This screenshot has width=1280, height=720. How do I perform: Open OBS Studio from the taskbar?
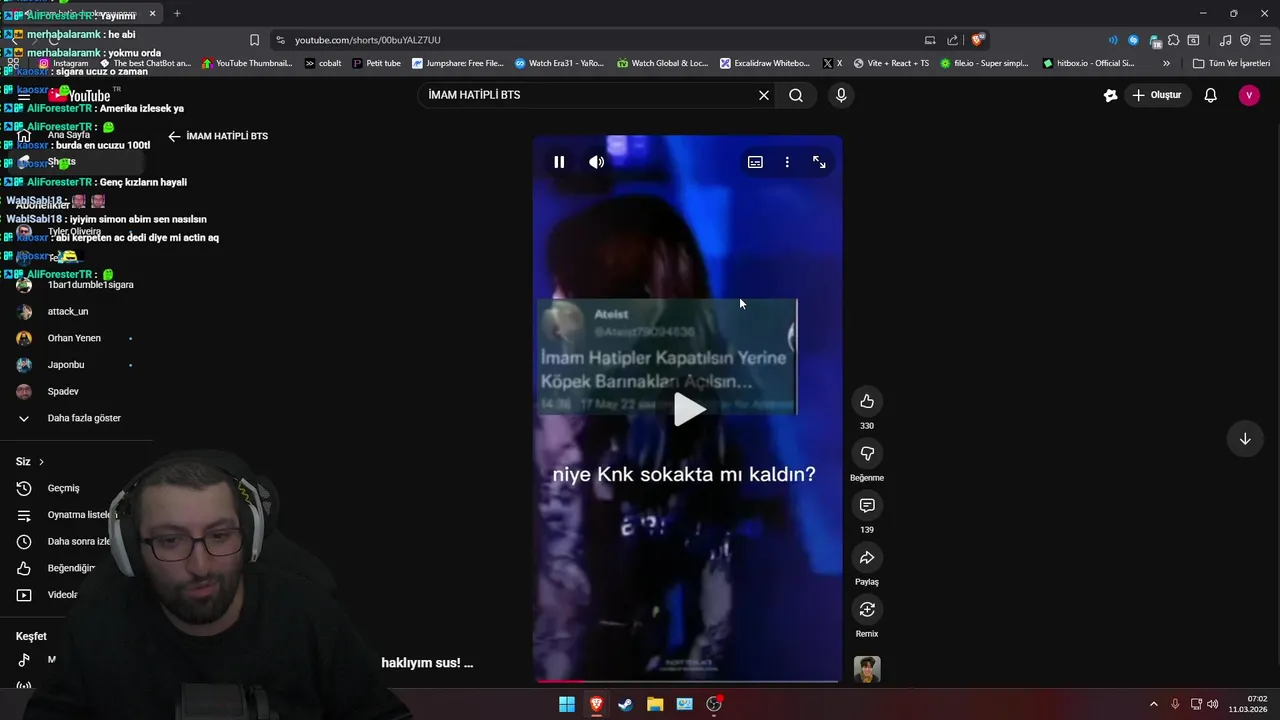point(714,704)
